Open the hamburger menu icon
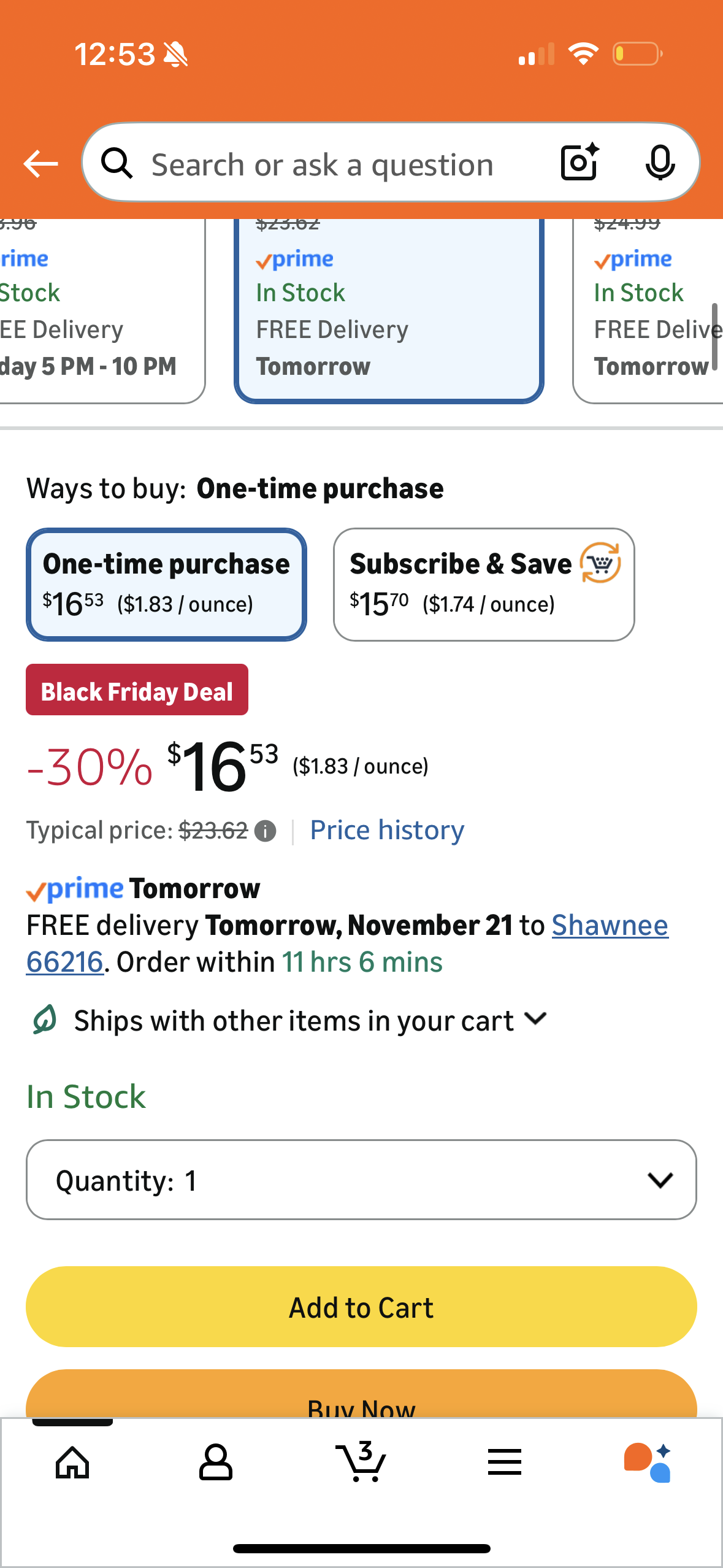723x1568 pixels. [505, 1462]
